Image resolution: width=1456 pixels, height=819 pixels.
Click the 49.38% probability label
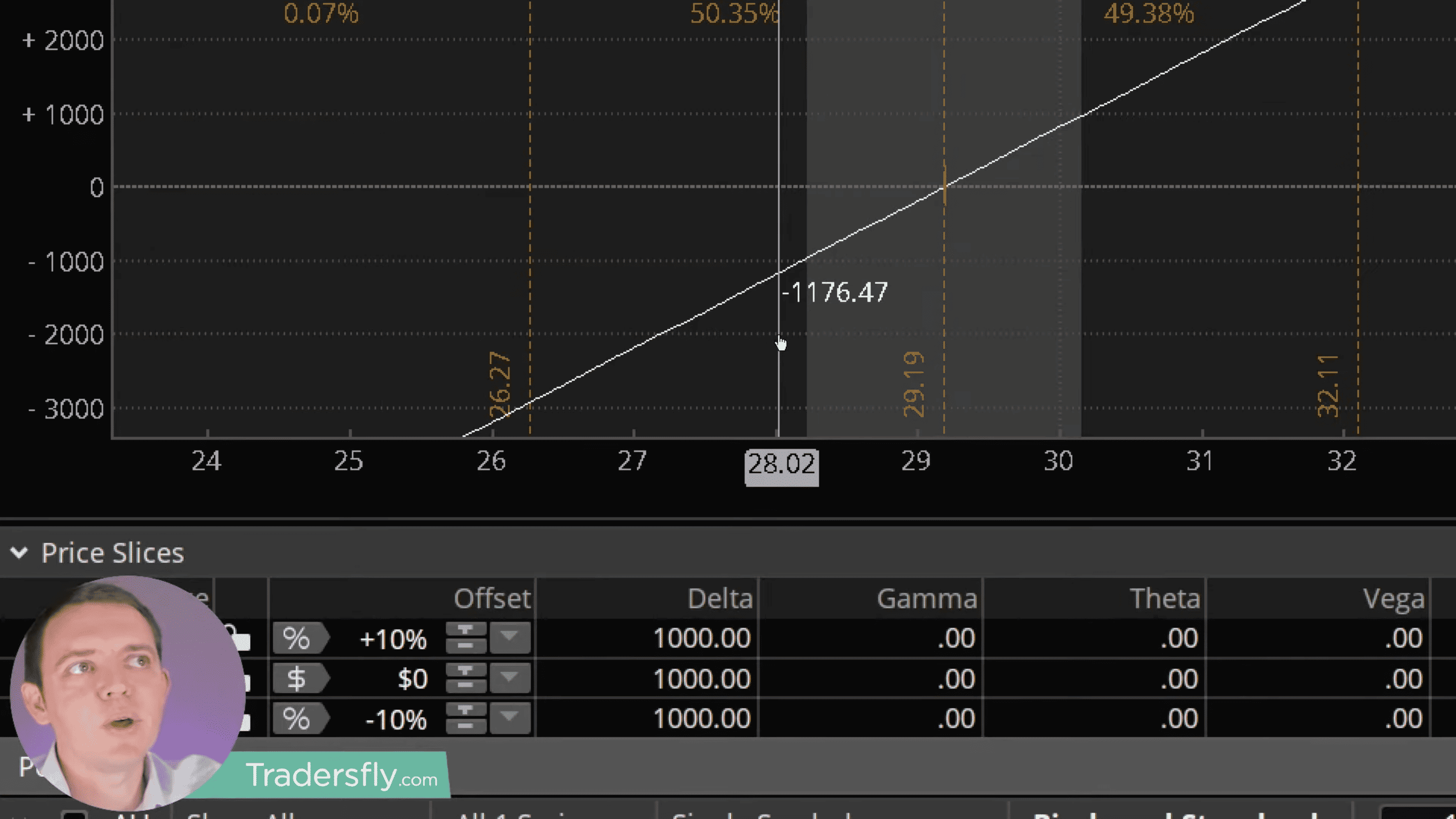click(x=1149, y=14)
